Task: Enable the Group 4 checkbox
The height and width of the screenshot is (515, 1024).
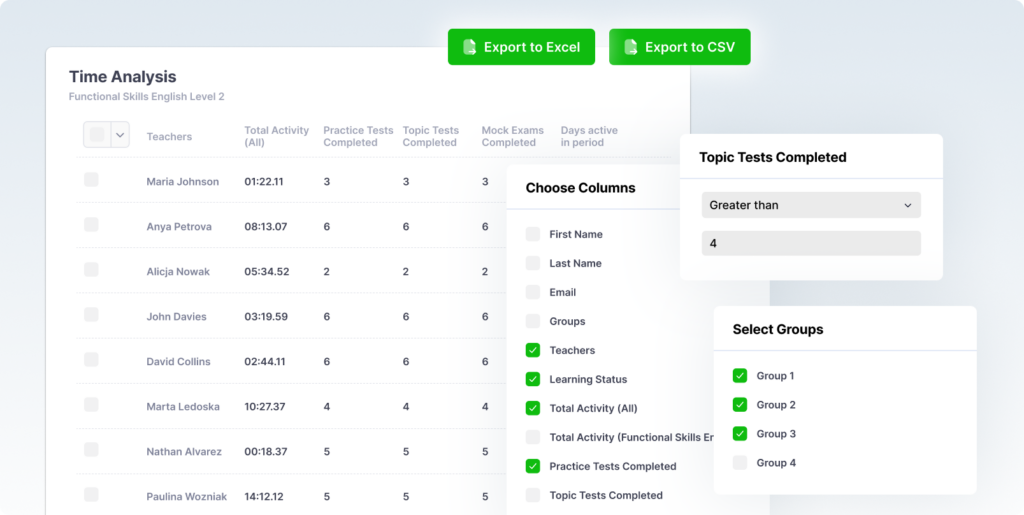Action: (x=740, y=463)
